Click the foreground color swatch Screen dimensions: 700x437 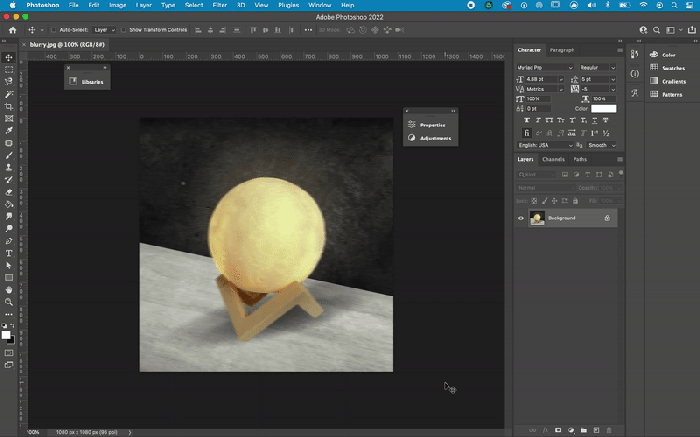(x=6, y=335)
